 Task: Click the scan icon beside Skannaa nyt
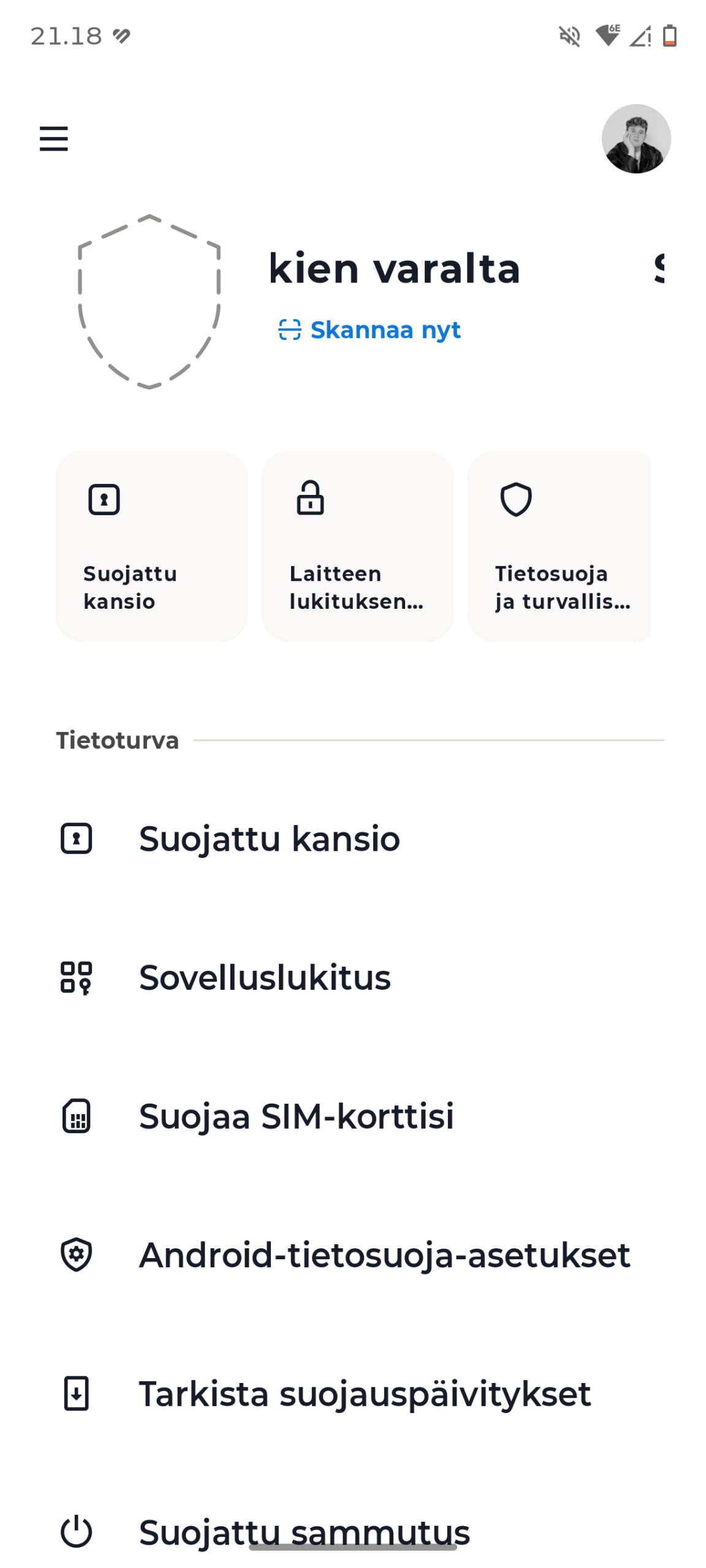pyautogui.click(x=289, y=330)
